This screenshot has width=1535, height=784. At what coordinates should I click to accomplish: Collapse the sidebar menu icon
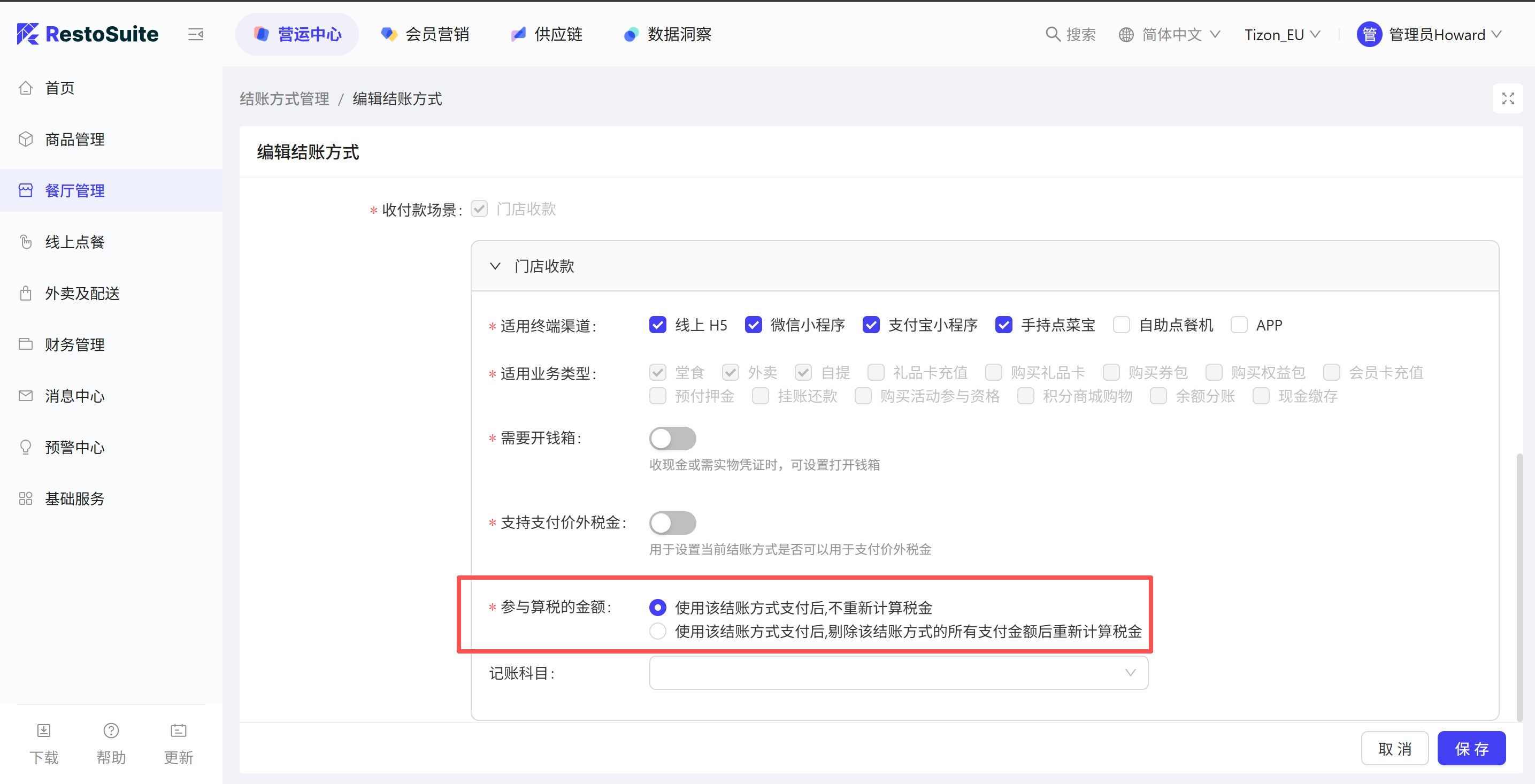click(195, 35)
